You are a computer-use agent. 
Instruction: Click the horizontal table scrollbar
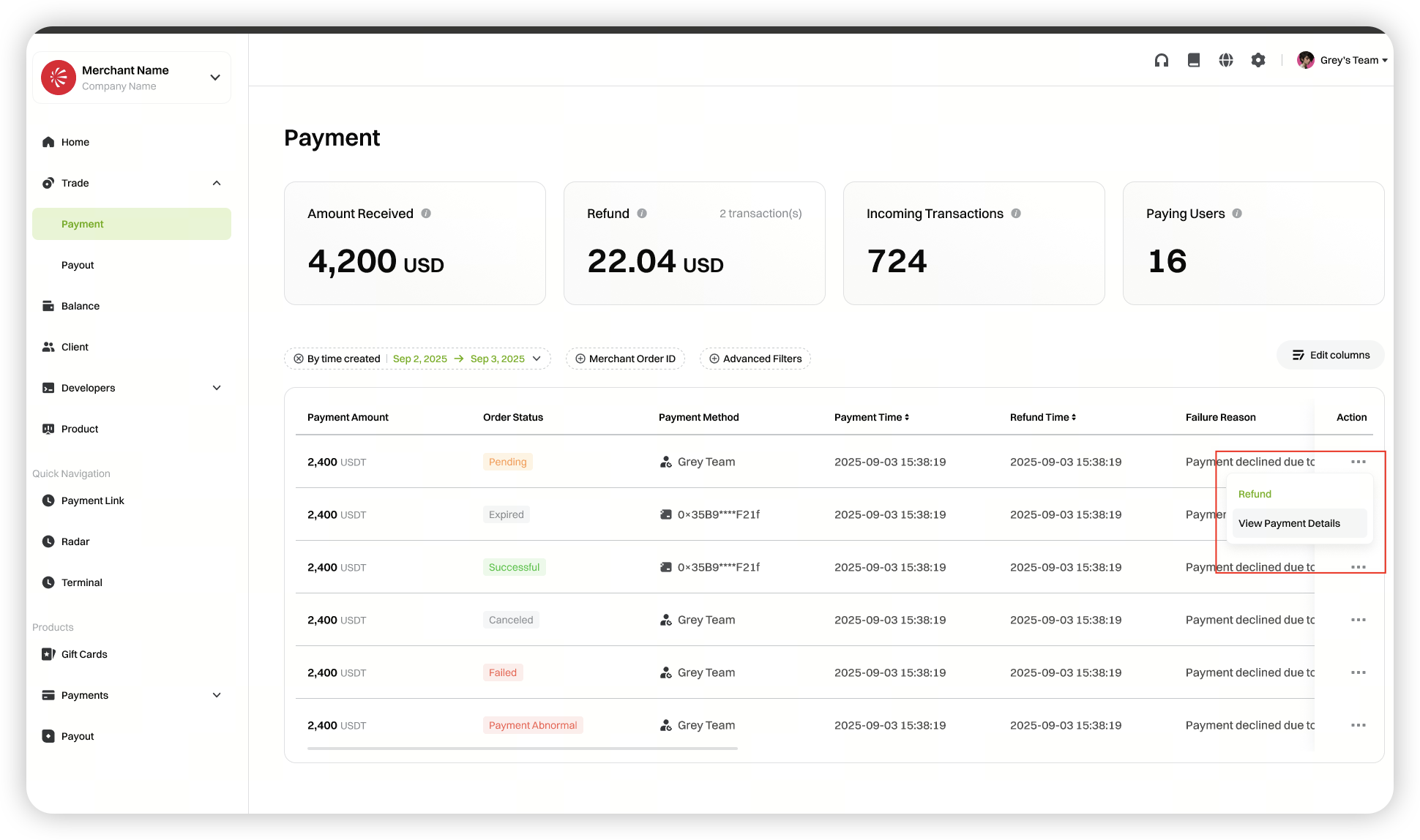point(522,749)
